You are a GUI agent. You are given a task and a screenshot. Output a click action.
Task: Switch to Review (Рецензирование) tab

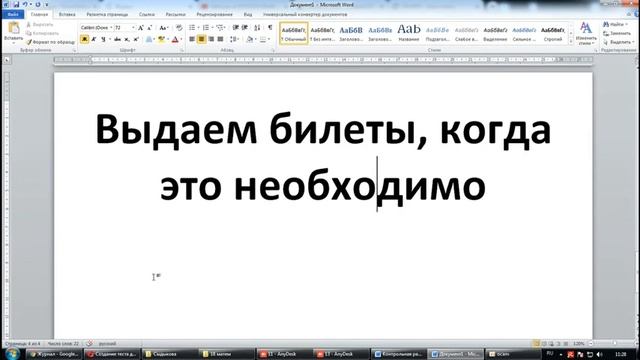point(214,14)
